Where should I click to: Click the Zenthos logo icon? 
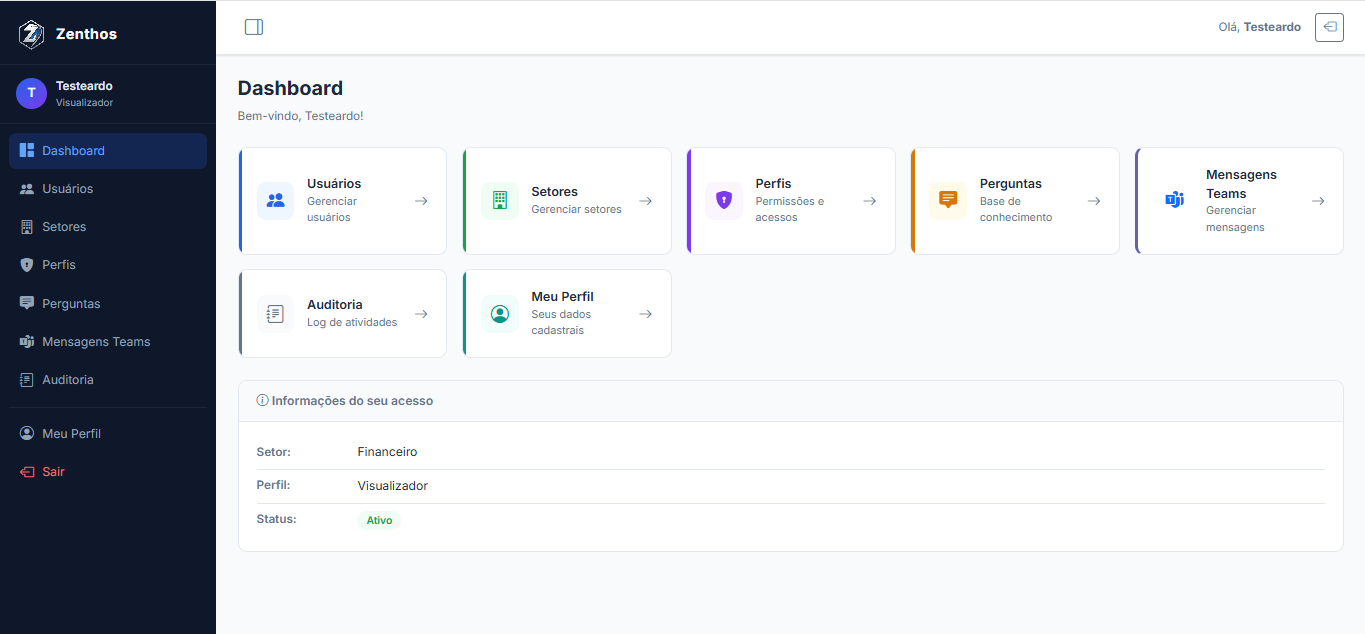(x=31, y=34)
